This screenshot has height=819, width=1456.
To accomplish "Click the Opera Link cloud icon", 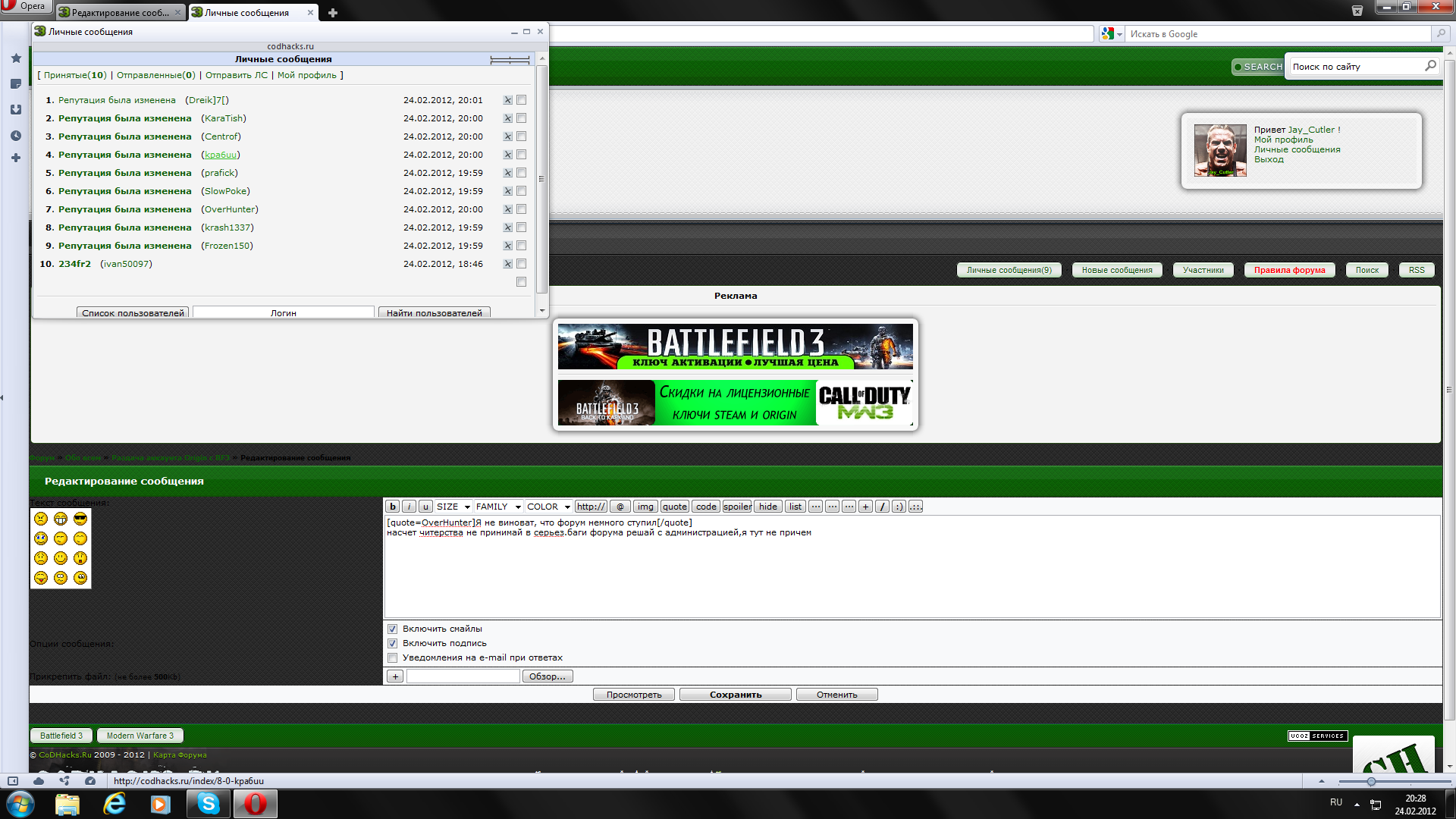I will (x=39, y=781).
